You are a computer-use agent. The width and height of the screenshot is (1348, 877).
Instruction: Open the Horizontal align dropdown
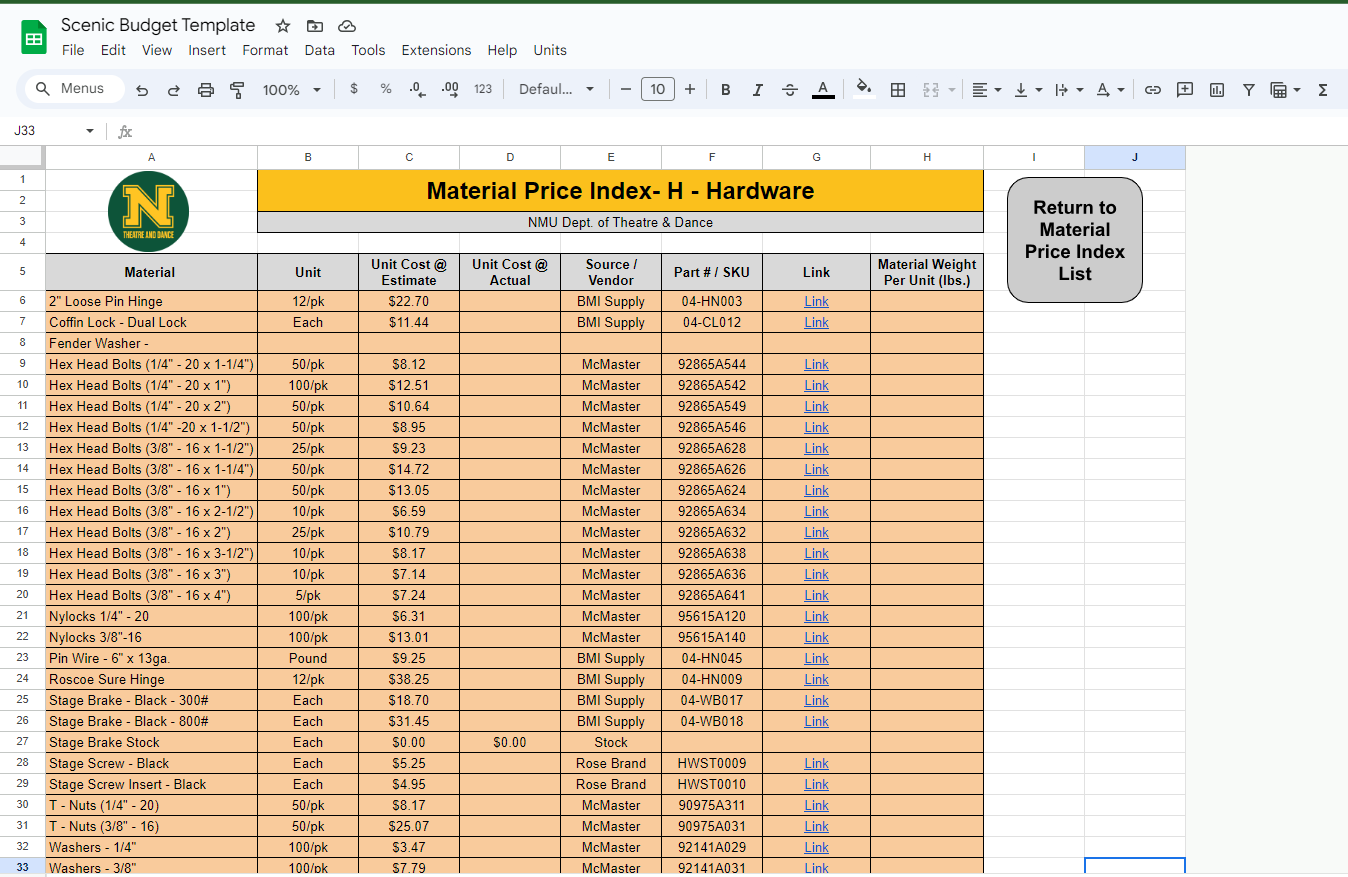click(987, 90)
